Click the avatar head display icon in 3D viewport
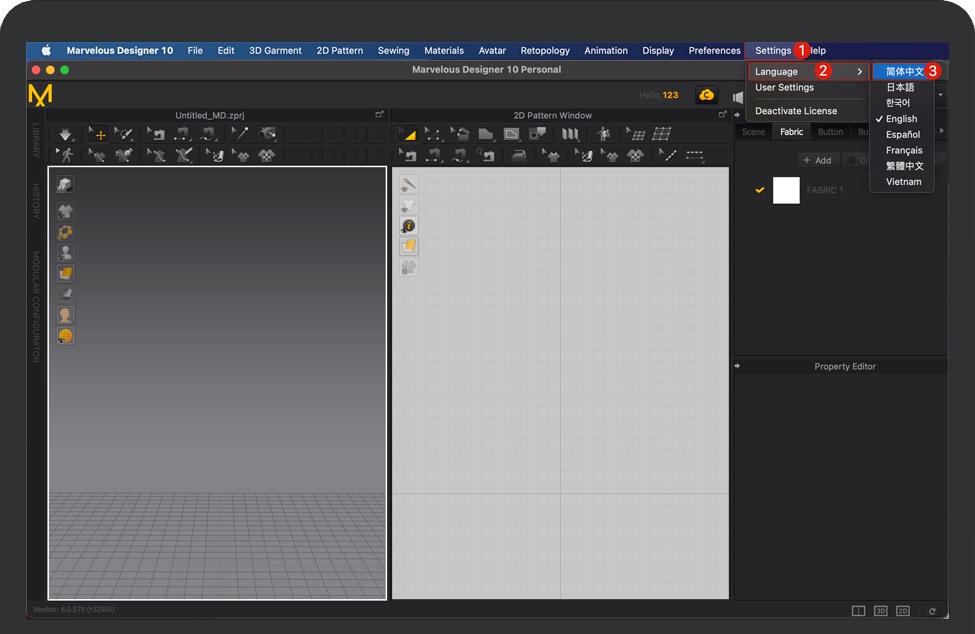Viewport: 975px width, 634px height. (65, 315)
